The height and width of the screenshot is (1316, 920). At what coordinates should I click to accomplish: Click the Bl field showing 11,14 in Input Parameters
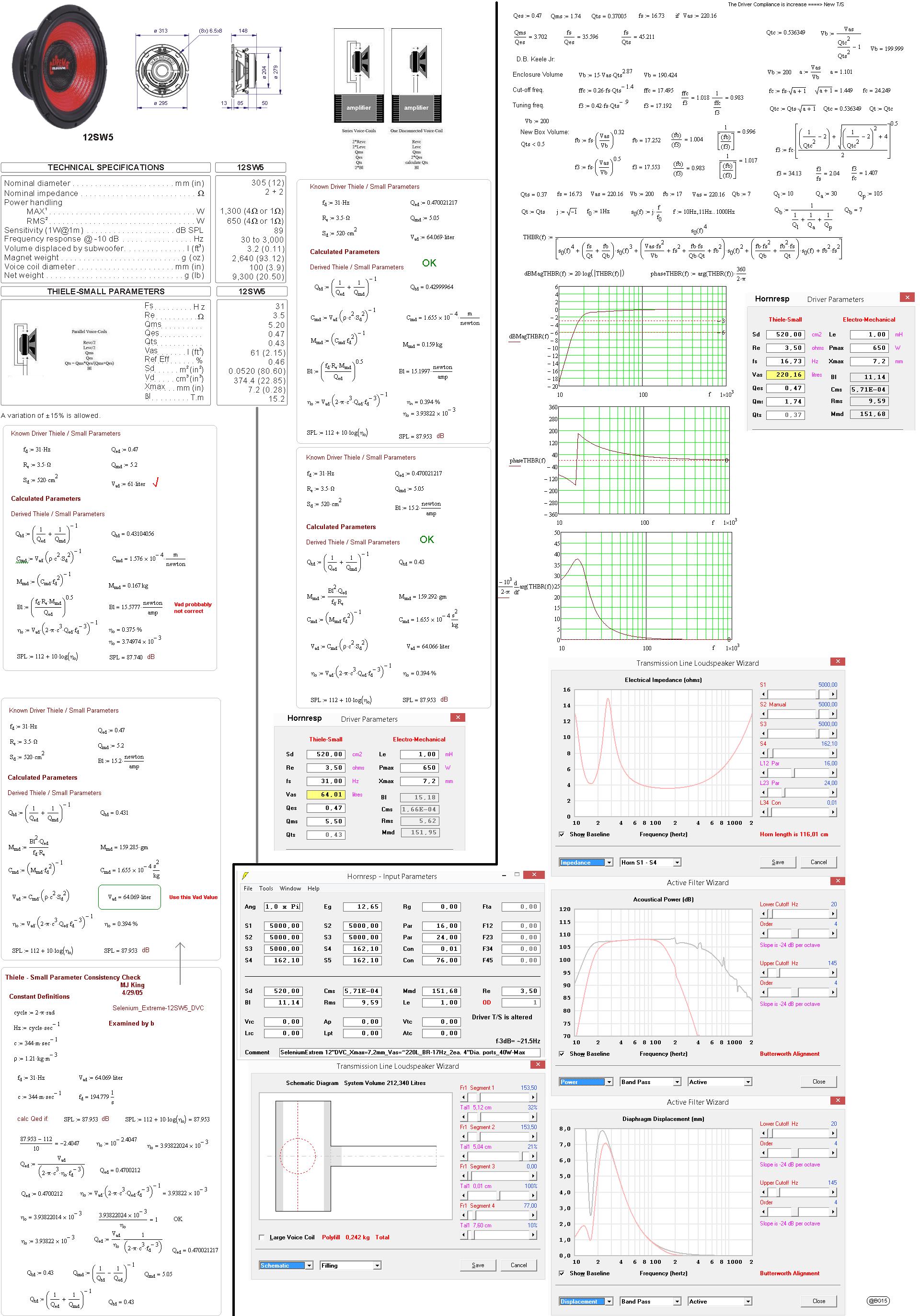point(283,1003)
